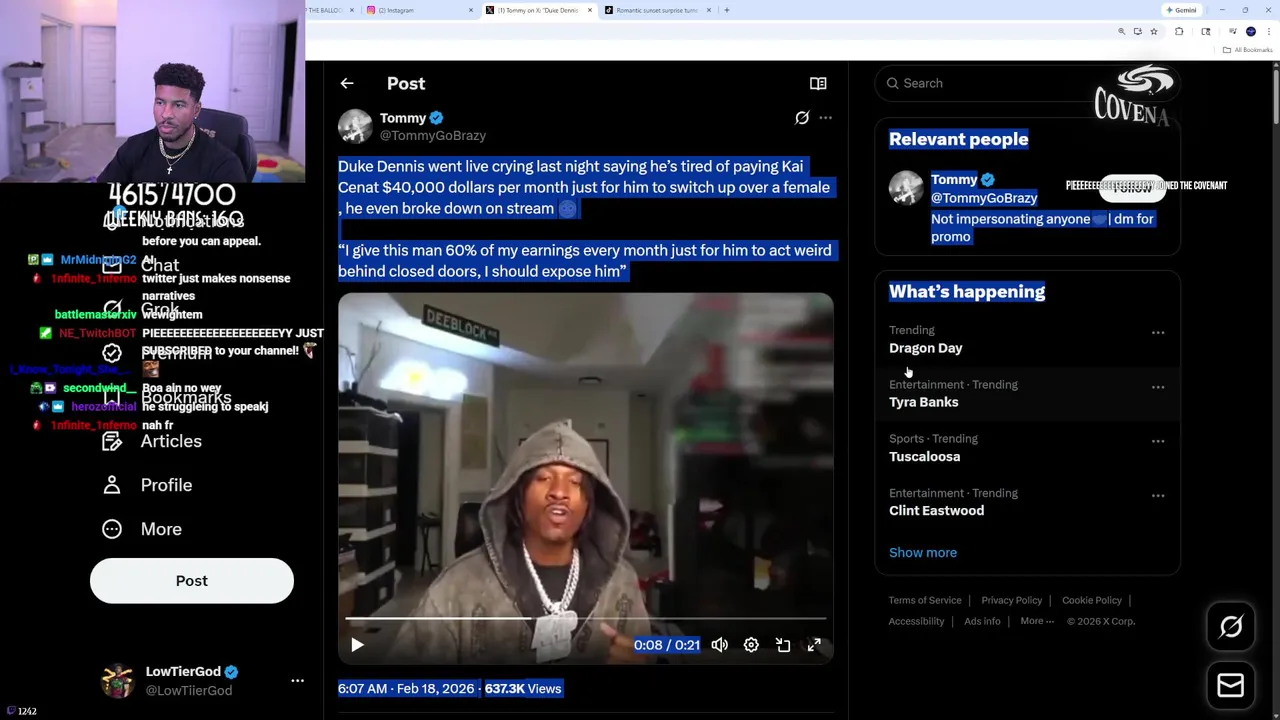Click the @TommyGoBrazy handle on the post
The width and height of the screenshot is (1280, 720).
(x=433, y=135)
